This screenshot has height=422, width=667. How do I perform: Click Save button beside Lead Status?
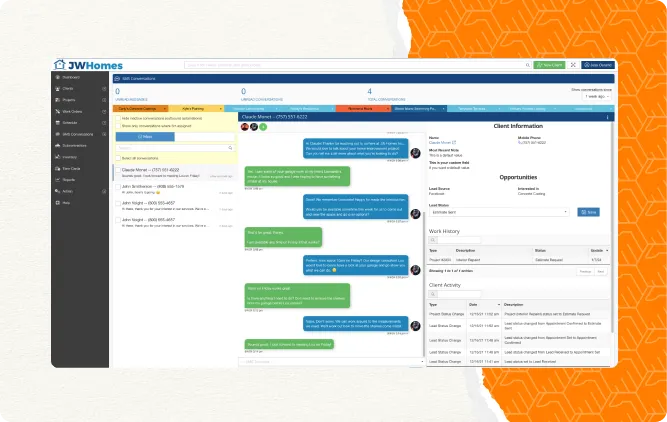(588, 212)
